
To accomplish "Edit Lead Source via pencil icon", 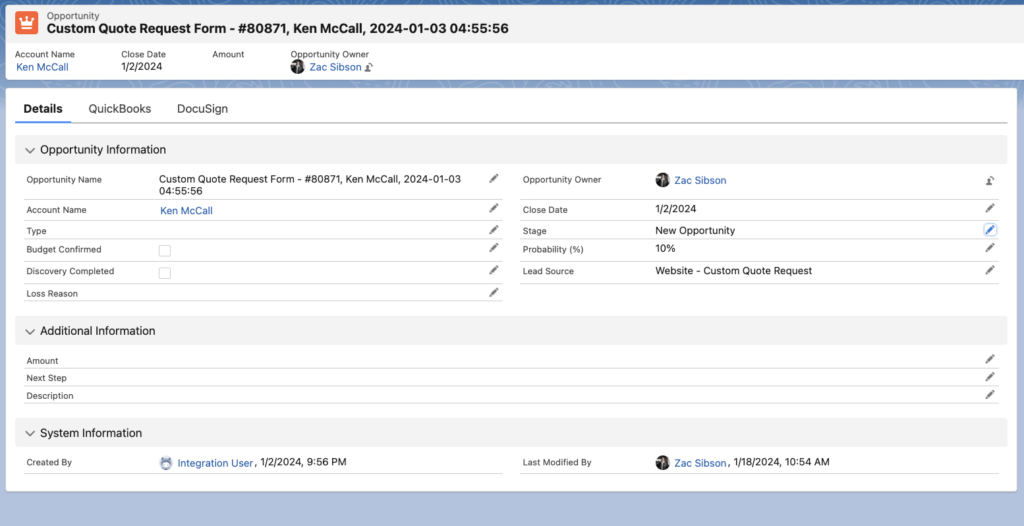I will [990, 270].
